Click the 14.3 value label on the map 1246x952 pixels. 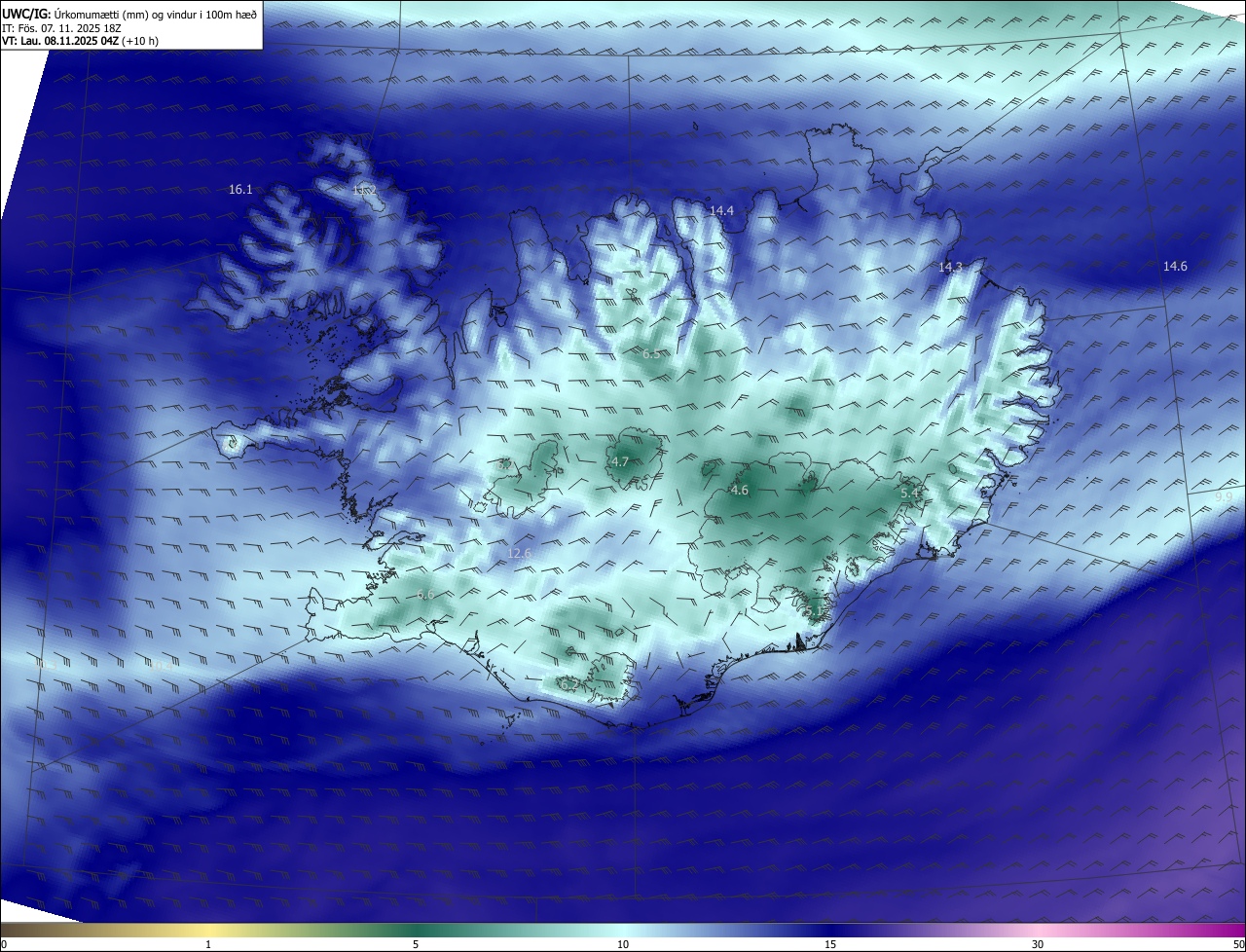click(x=950, y=267)
